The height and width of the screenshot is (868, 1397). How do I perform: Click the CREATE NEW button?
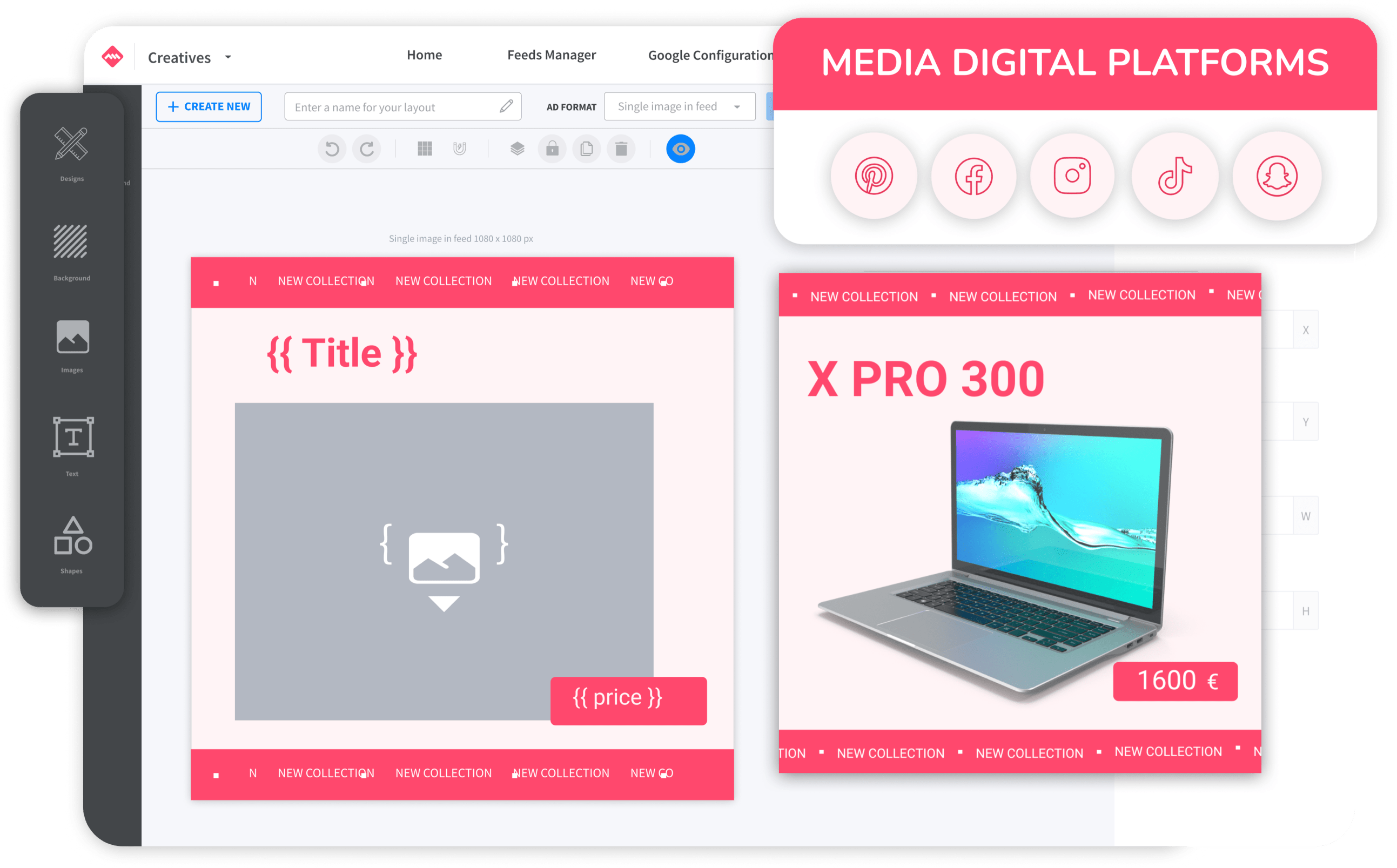pyautogui.click(x=207, y=107)
